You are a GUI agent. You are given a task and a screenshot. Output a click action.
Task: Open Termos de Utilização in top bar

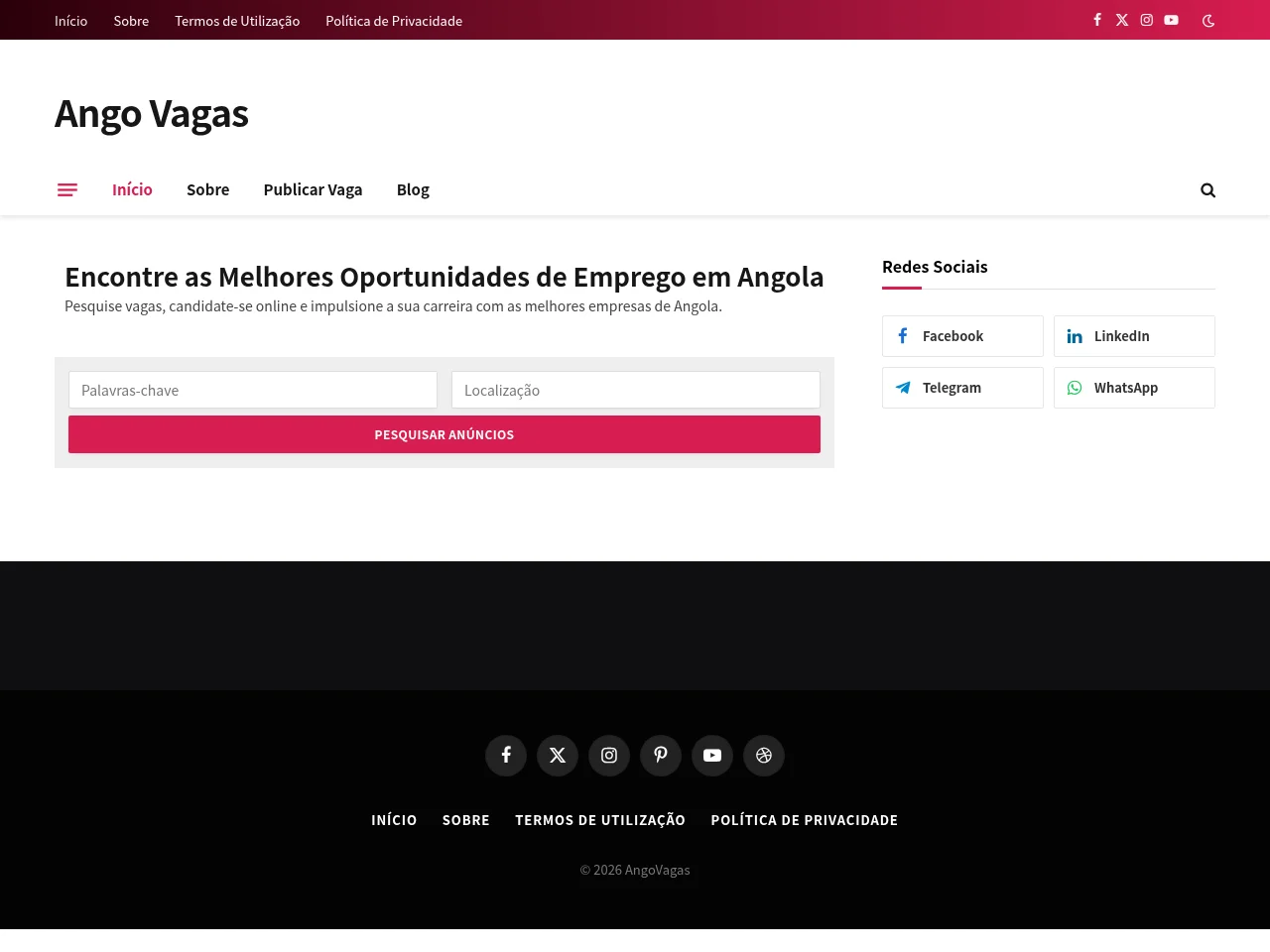coord(237,21)
